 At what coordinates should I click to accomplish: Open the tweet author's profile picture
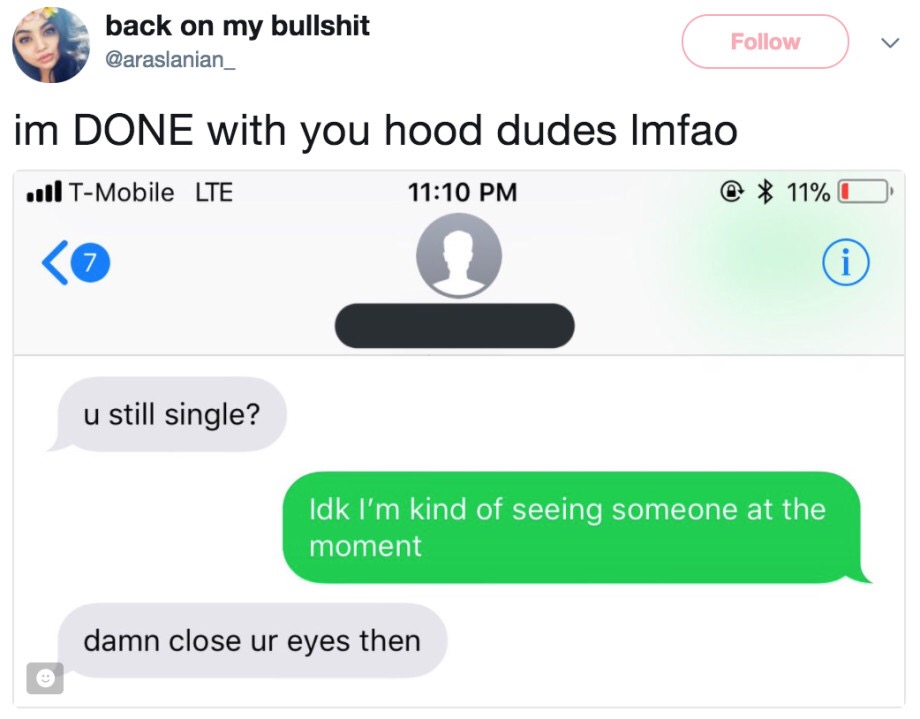click(51, 45)
